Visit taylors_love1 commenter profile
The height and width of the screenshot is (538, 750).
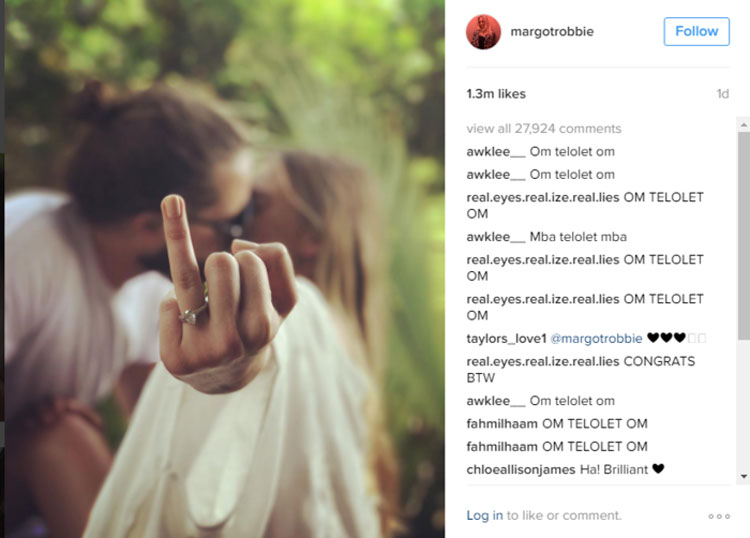[506, 339]
